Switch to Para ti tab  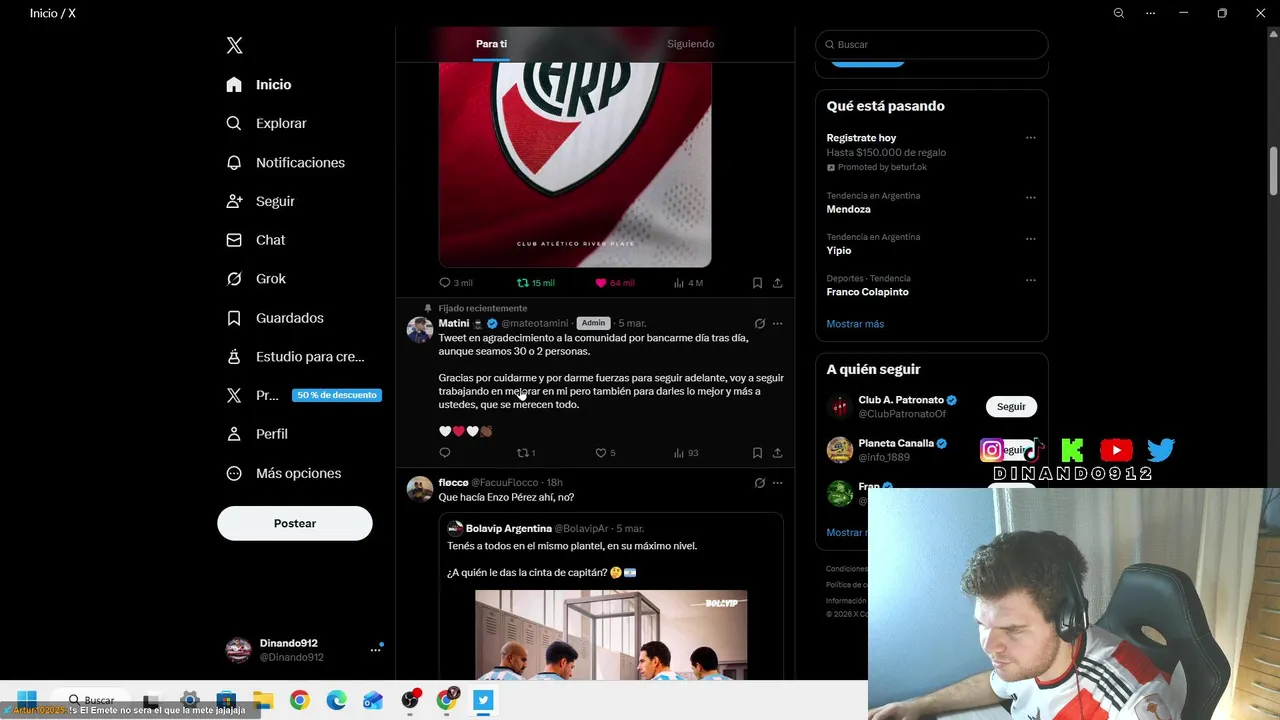pos(491,44)
